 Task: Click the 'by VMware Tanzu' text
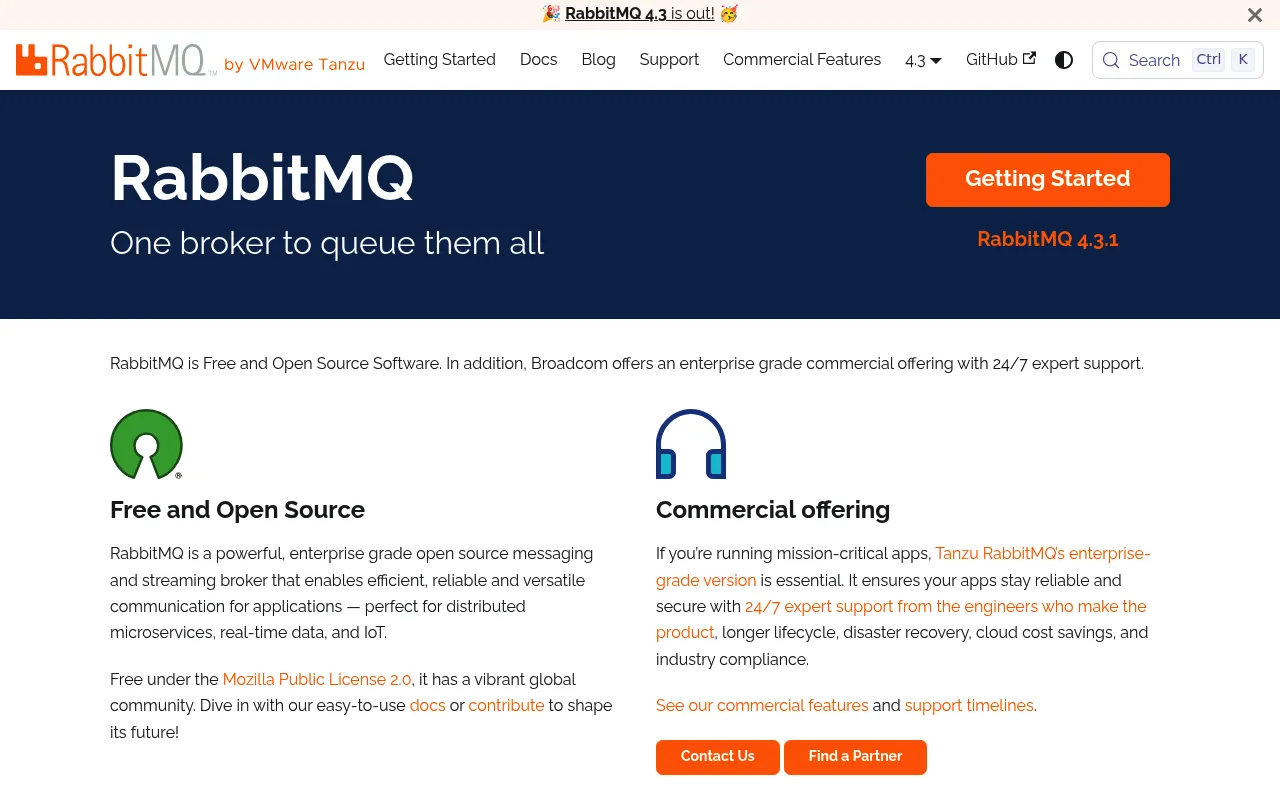294,64
